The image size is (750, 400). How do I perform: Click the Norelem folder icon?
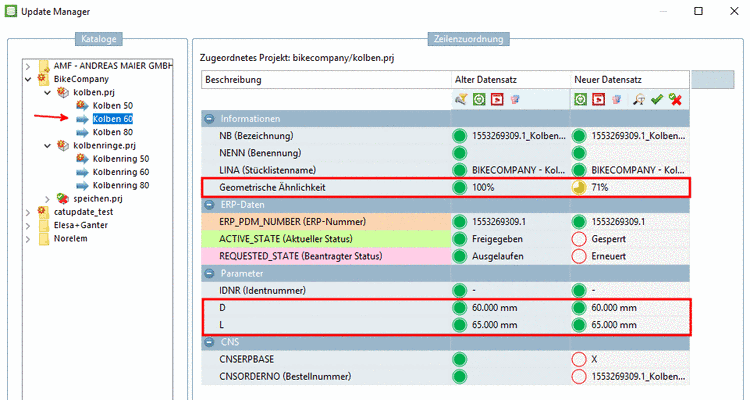coord(44,238)
